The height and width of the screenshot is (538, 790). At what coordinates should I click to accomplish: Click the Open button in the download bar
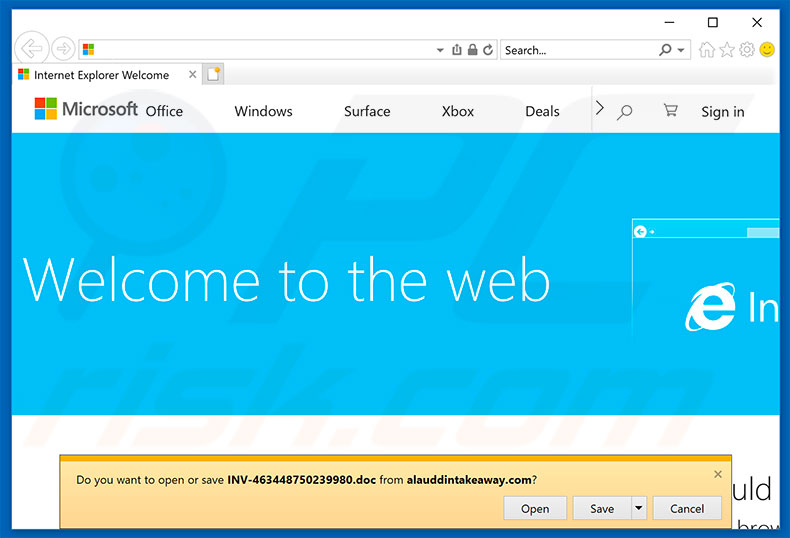pos(535,509)
